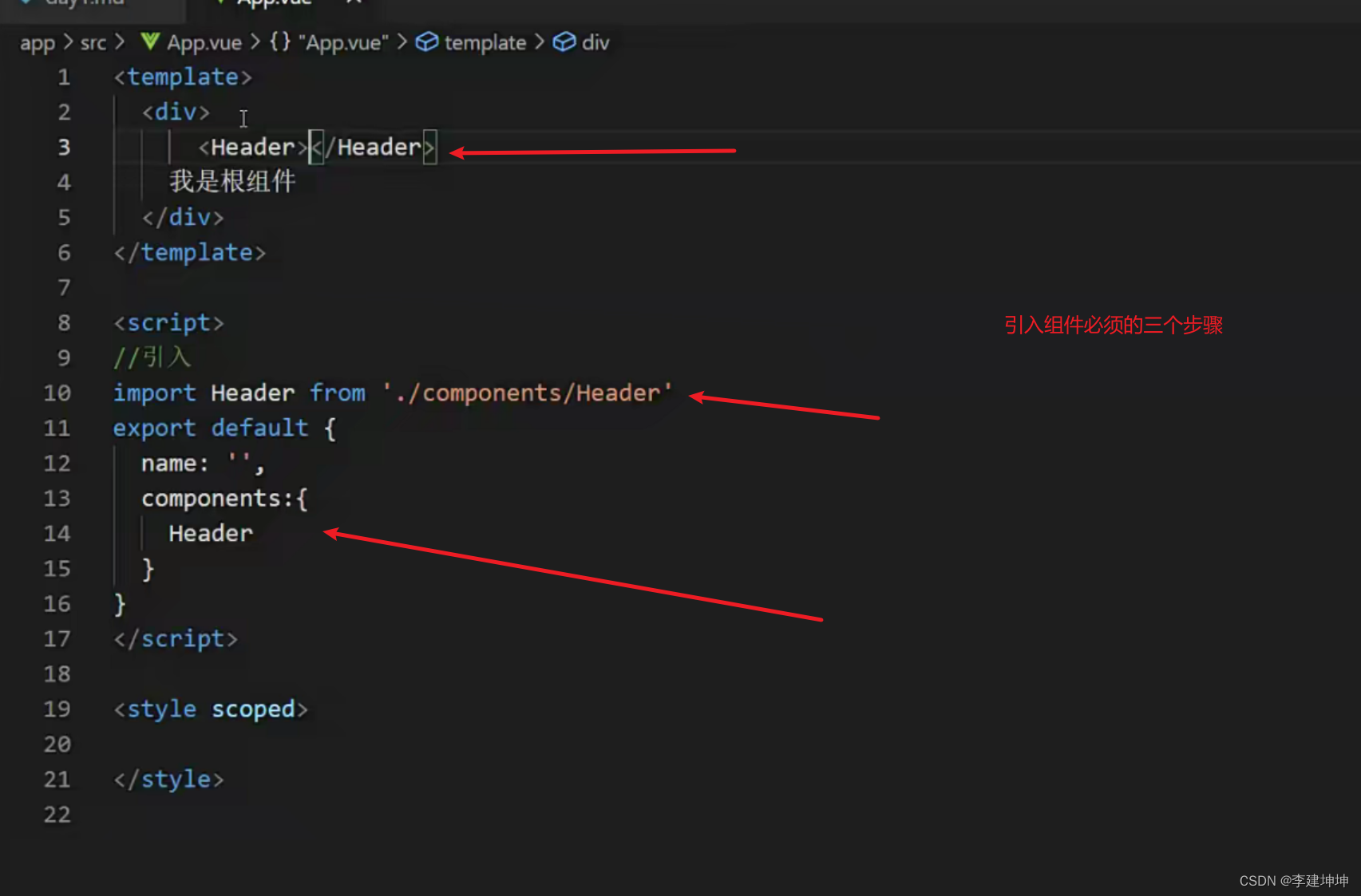Click the curly braces icon in breadcrumb
1361x896 pixels.
pyautogui.click(x=279, y=41)
